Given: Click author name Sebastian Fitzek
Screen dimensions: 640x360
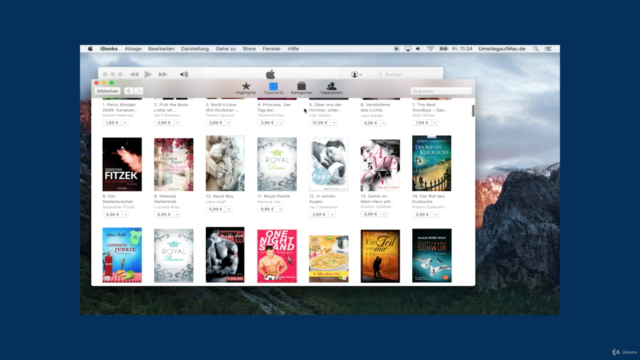Looking at the screenshot, I should point(118,207).
